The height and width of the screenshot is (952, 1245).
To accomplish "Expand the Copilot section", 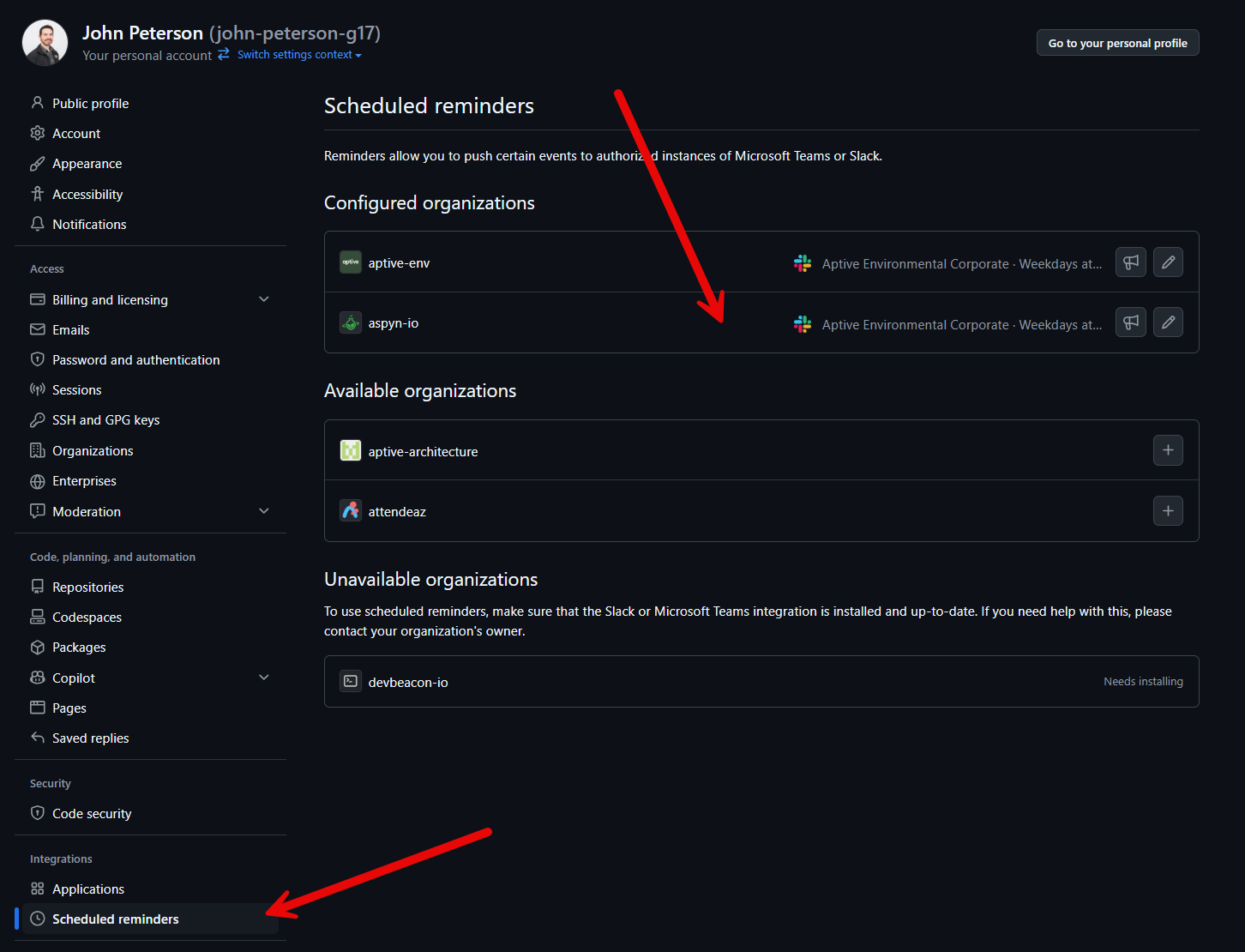I will pyautogui.click(x=264, y=678).
